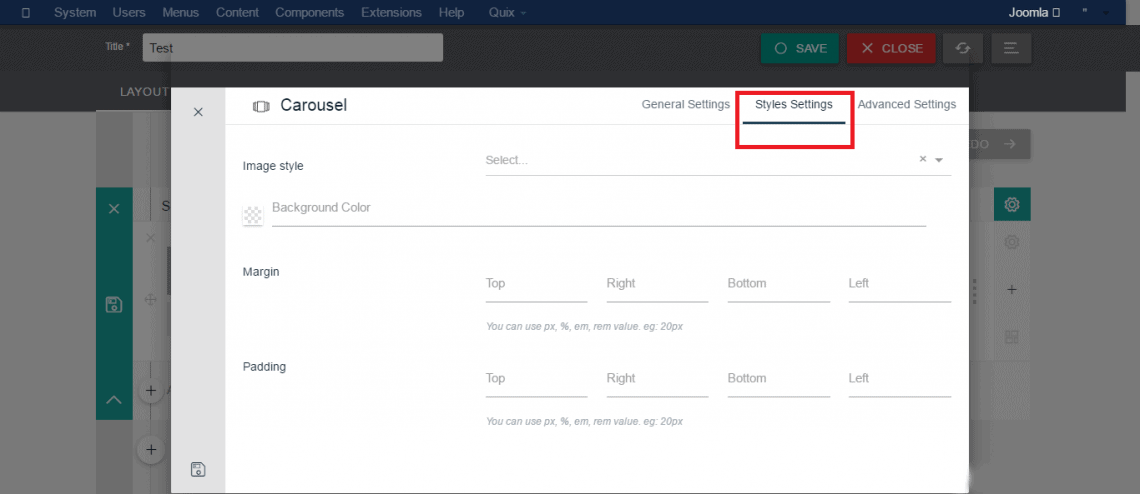Open the hamburger menu icon in top toolbar
The width and height of the screenshot is (1140, 494).
(1010, 48)
